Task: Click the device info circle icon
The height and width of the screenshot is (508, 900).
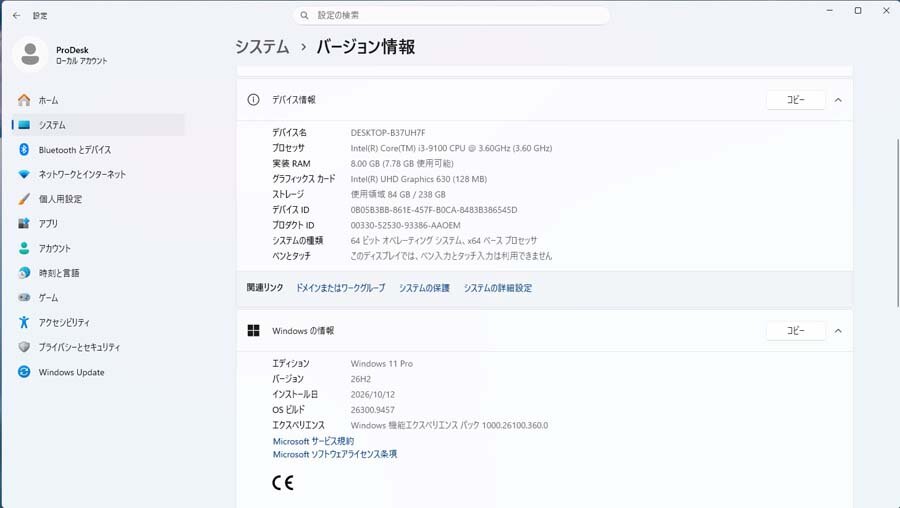Action: pos(253,99)
